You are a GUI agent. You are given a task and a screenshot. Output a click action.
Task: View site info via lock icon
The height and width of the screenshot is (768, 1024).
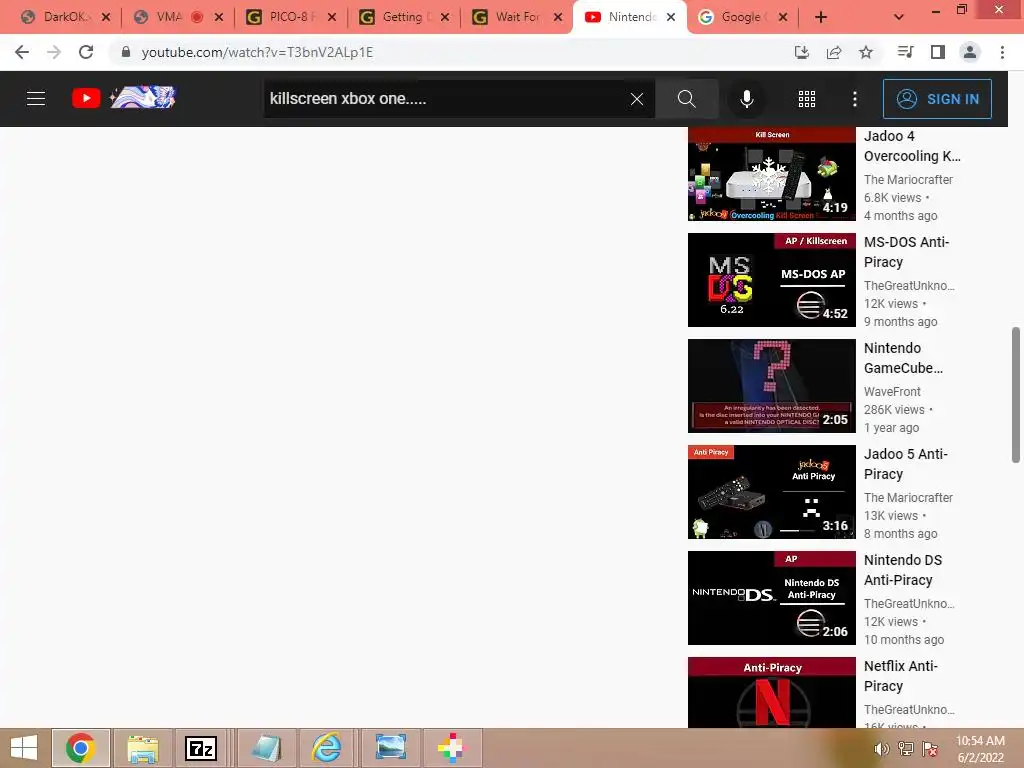[x=126, y=52]
